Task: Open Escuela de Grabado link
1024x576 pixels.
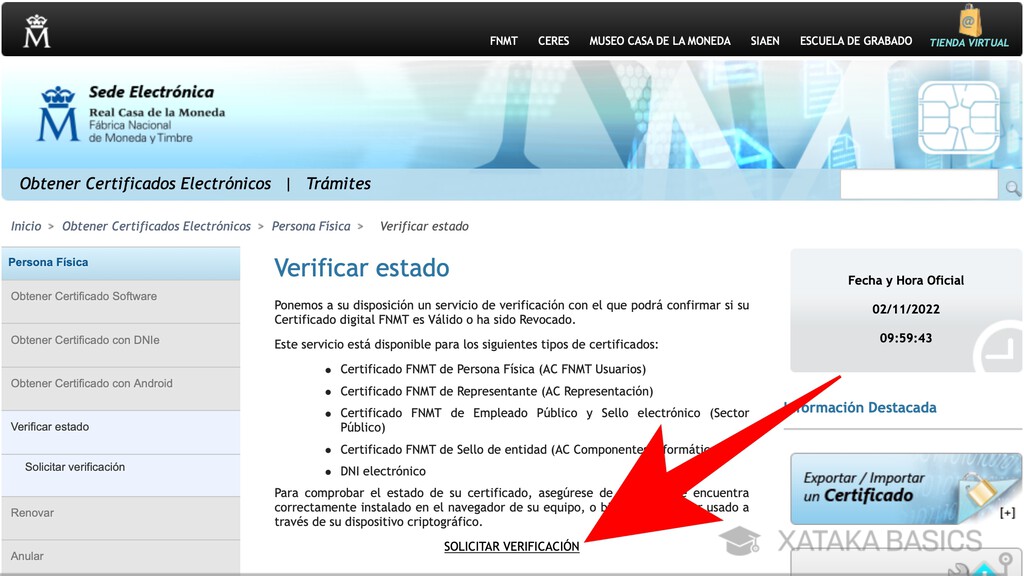Action: 855,41
